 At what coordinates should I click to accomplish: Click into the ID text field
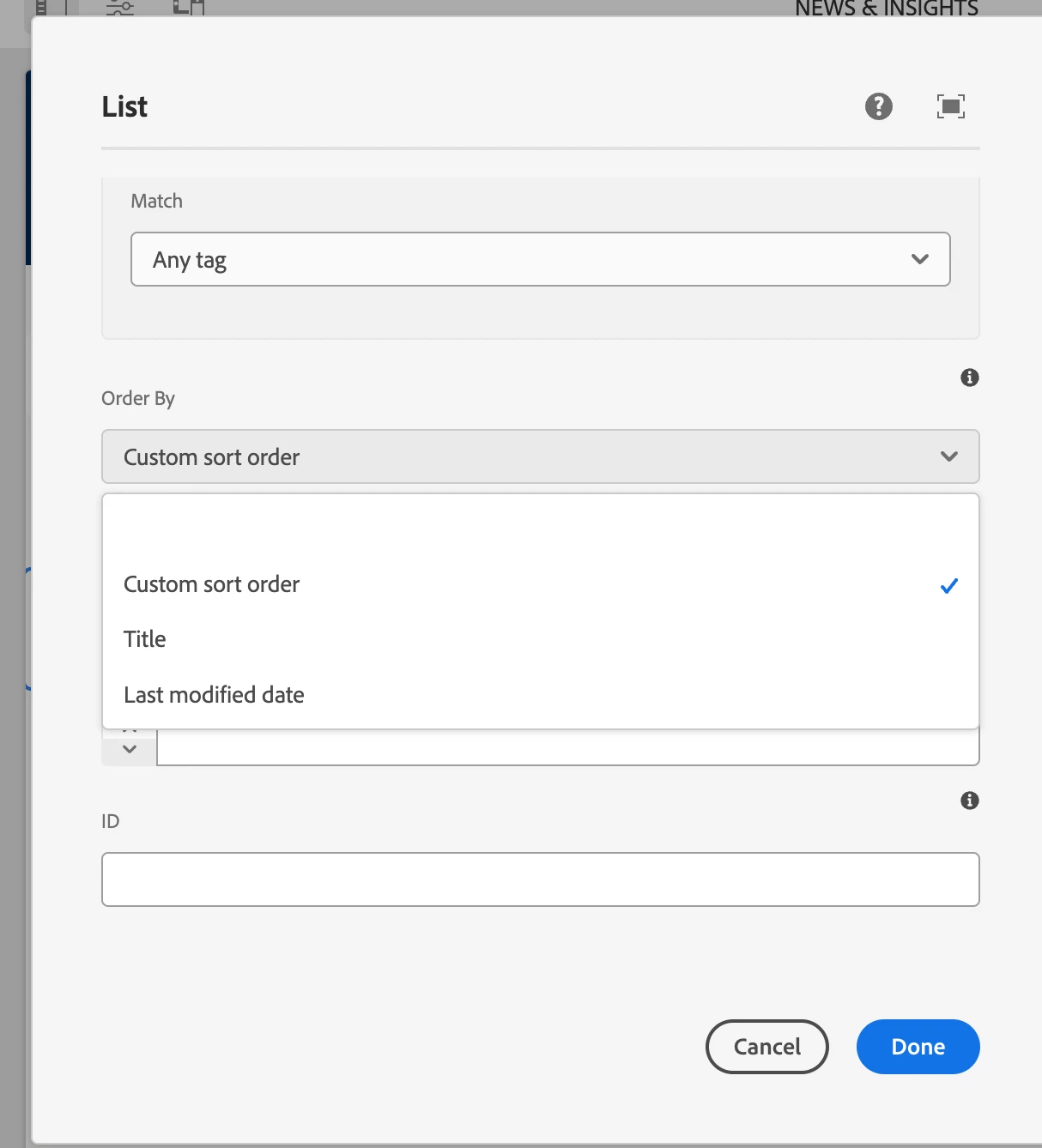click(540, 879)
